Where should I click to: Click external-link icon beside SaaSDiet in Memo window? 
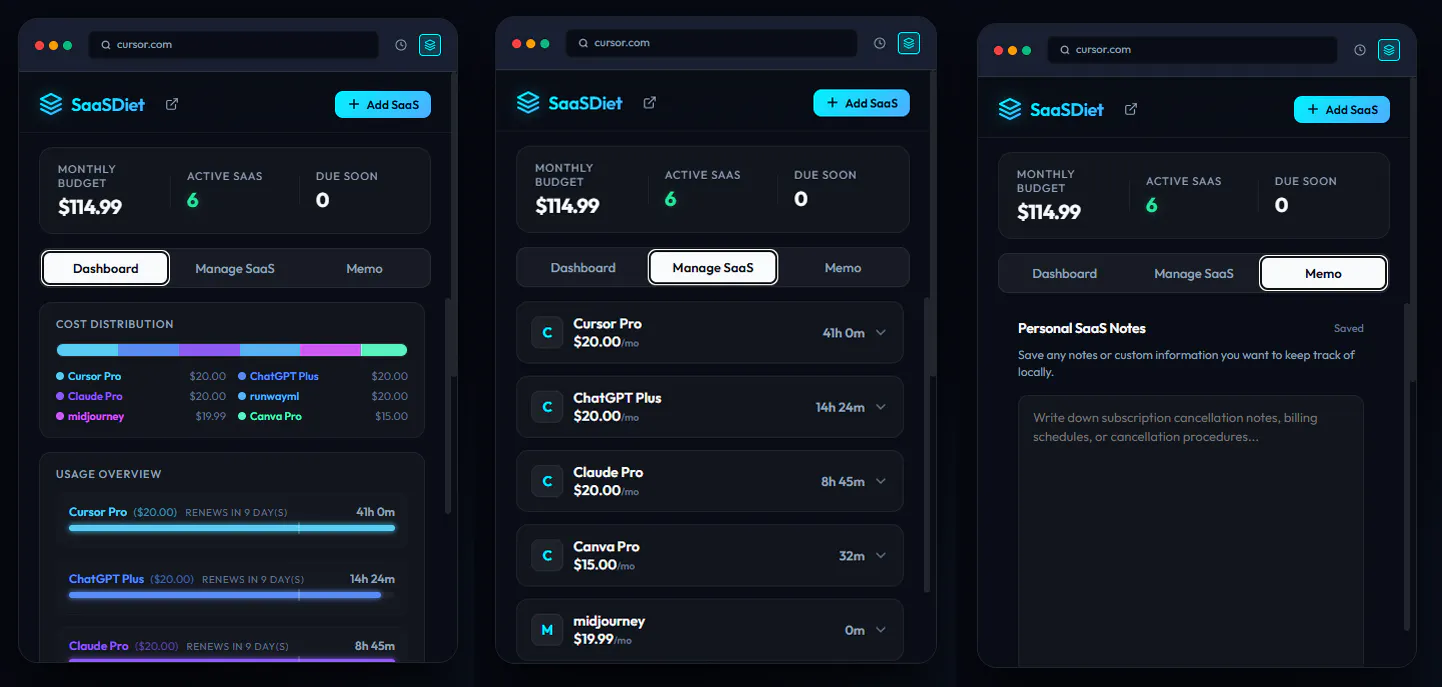[x=1131, y=109]
